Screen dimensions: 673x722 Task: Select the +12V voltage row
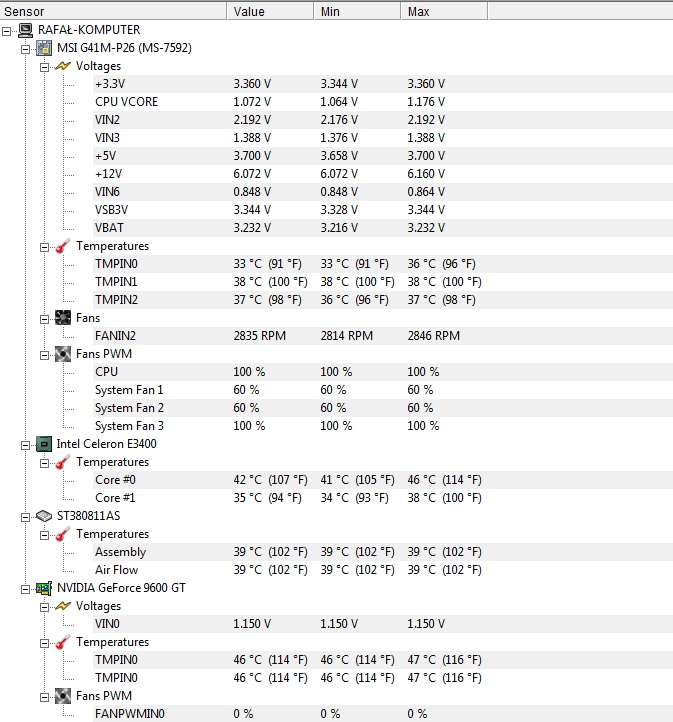coord(383,174)
